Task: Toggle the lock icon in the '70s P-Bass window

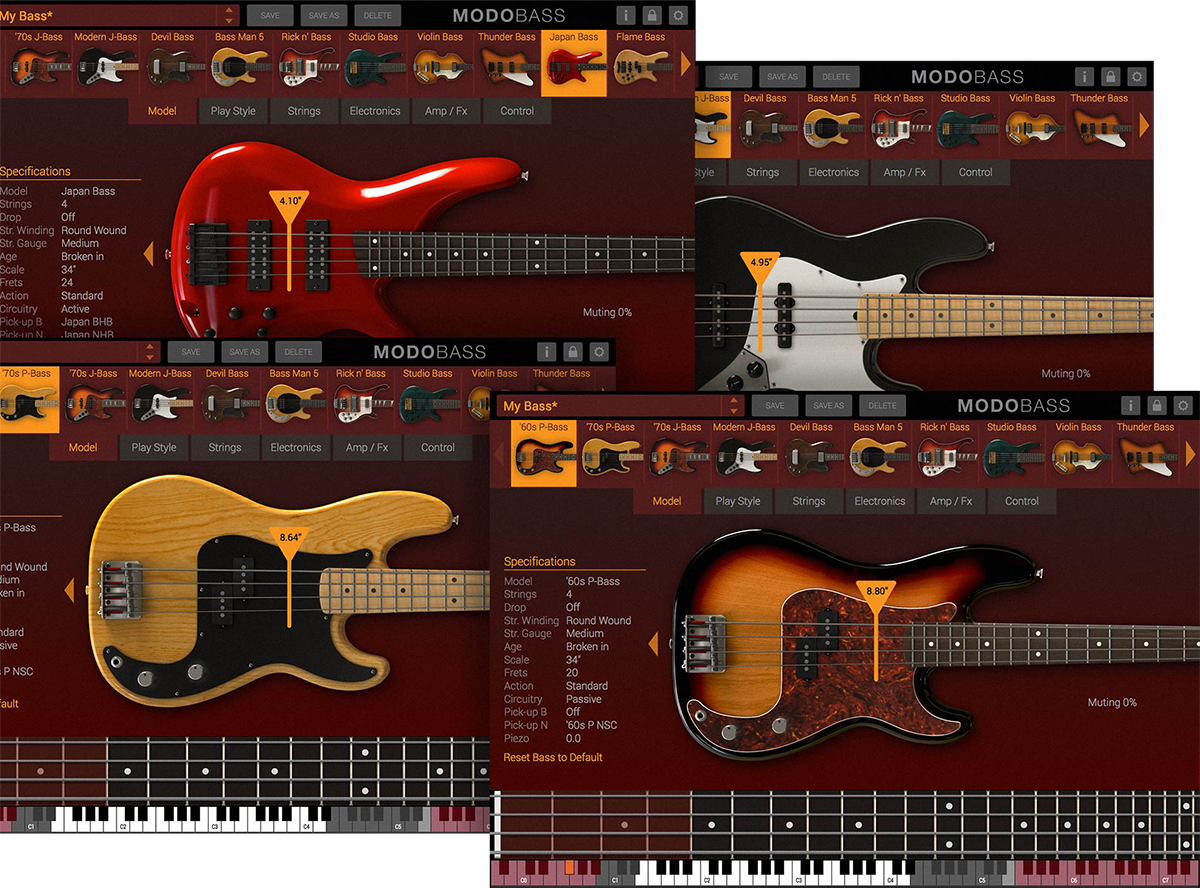Action: [x=572, y=351]
